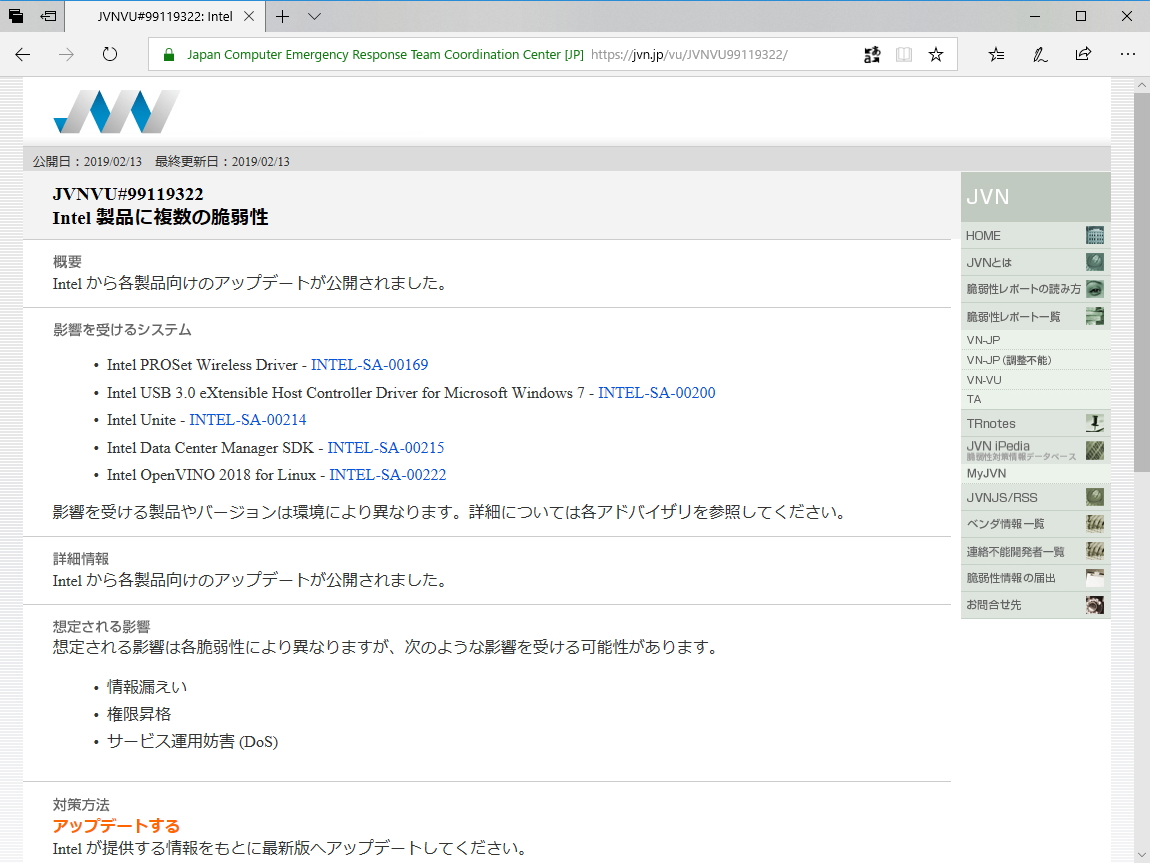Toggle Reading view with the book icon
This screenshot has height=863, width=1150.
coord(903,54)
